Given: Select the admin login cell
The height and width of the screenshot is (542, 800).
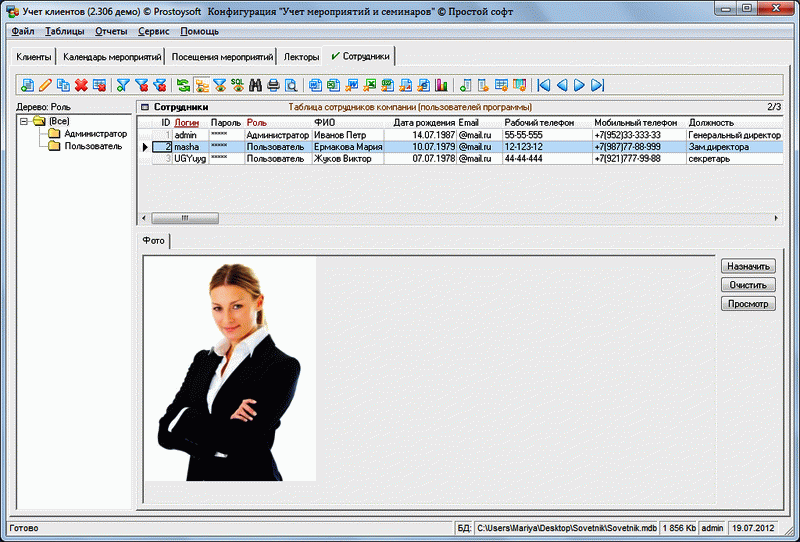Looking at the screenshot, I should [x=191, y=135].
